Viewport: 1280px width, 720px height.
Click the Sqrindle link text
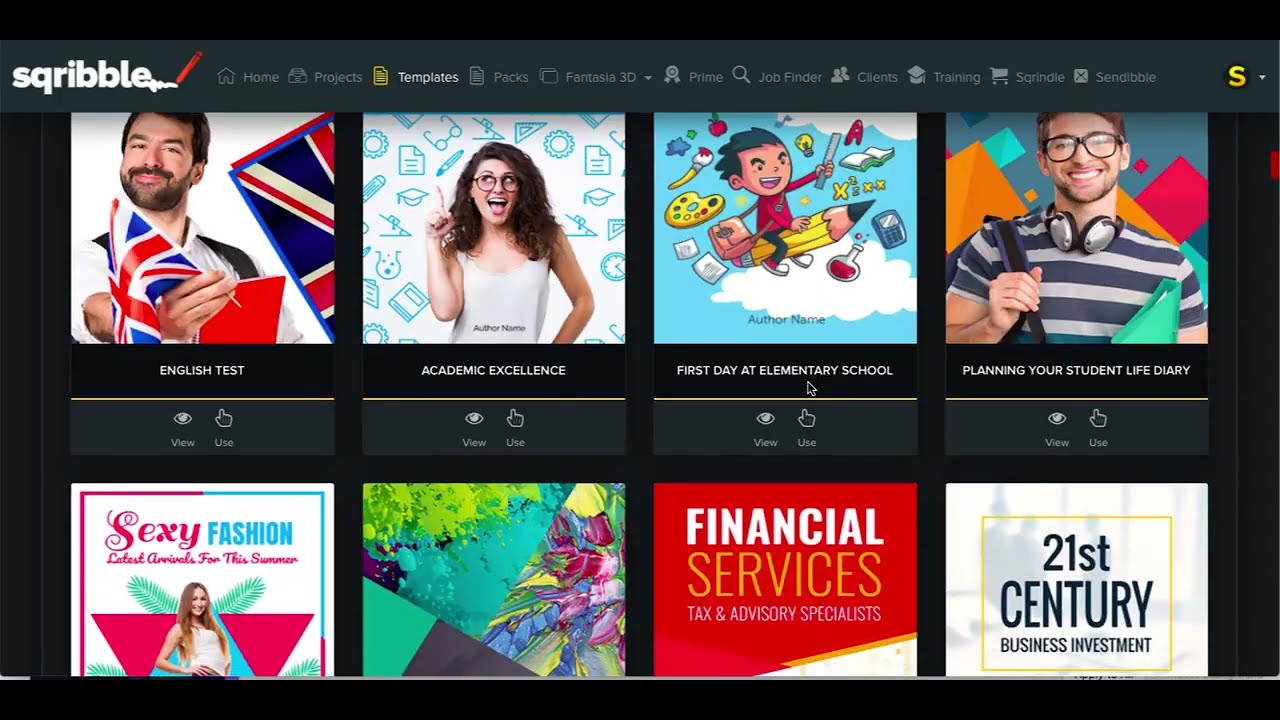(1040, 77)
